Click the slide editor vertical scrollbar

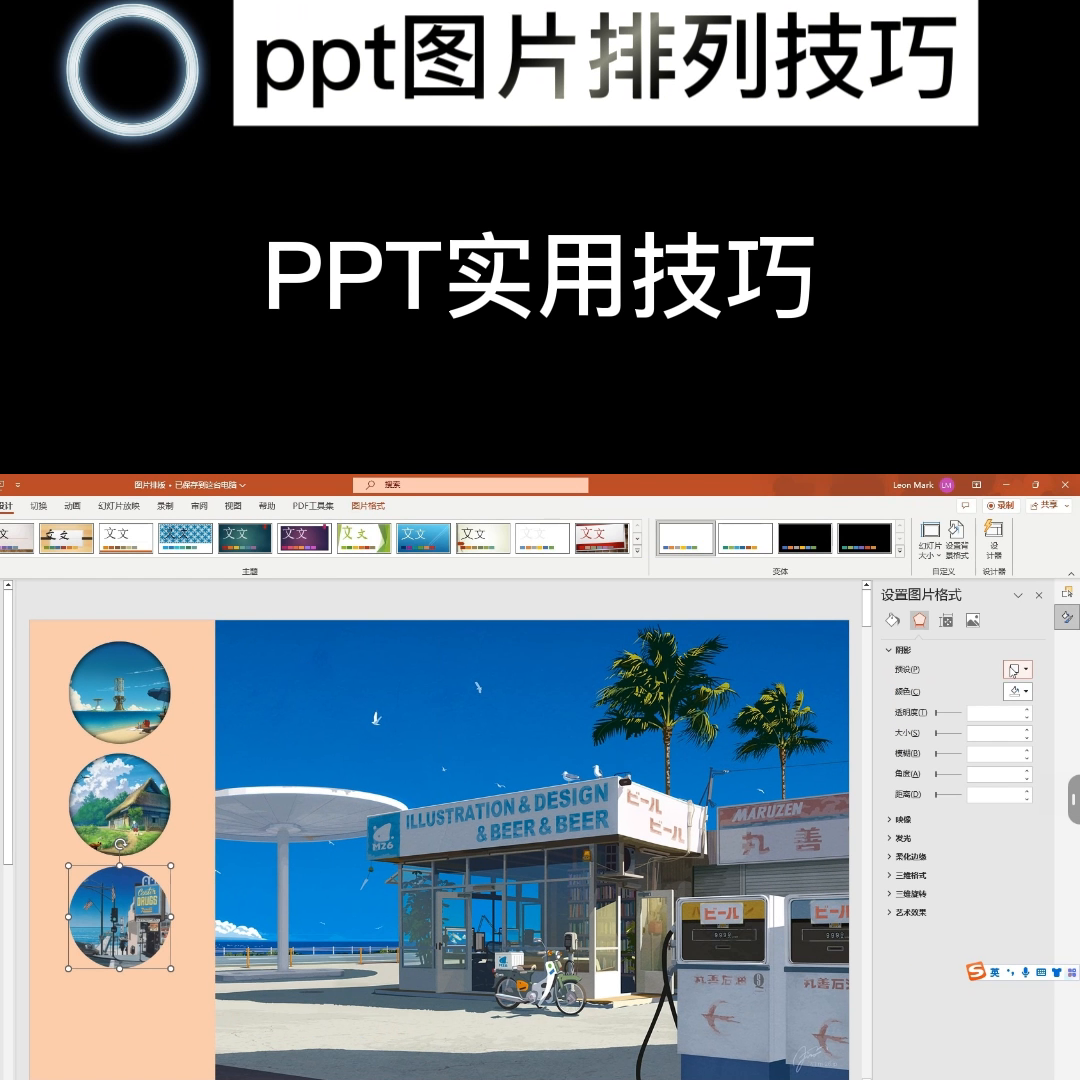coord(866,830)
